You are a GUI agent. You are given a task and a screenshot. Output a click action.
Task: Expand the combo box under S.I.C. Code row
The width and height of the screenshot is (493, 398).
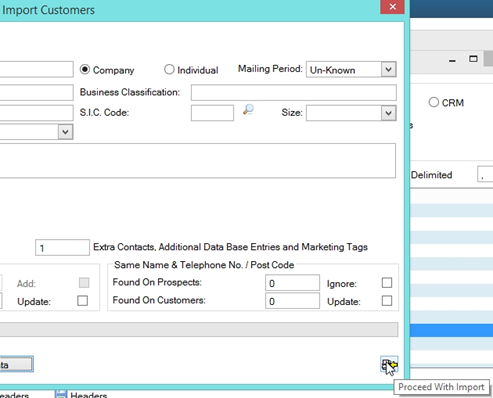point(65,132)
